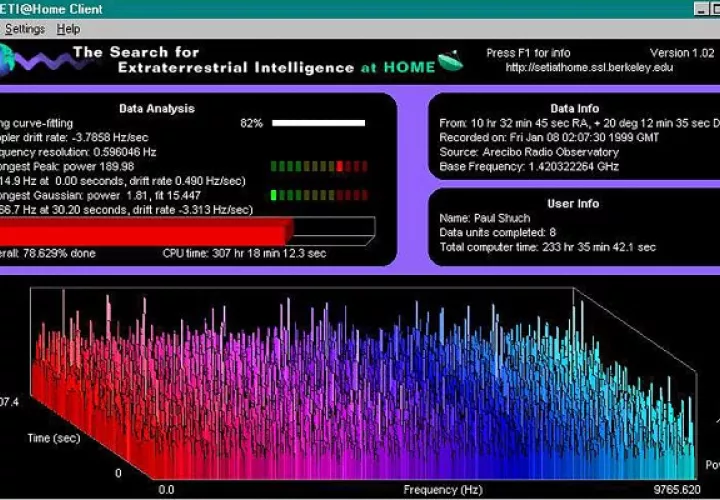This screenshot has height=500, width=720.
Task: Open the setiathome.ssl.berkeley.edu link
Action: pyautogui.click(x=589, y=67)
